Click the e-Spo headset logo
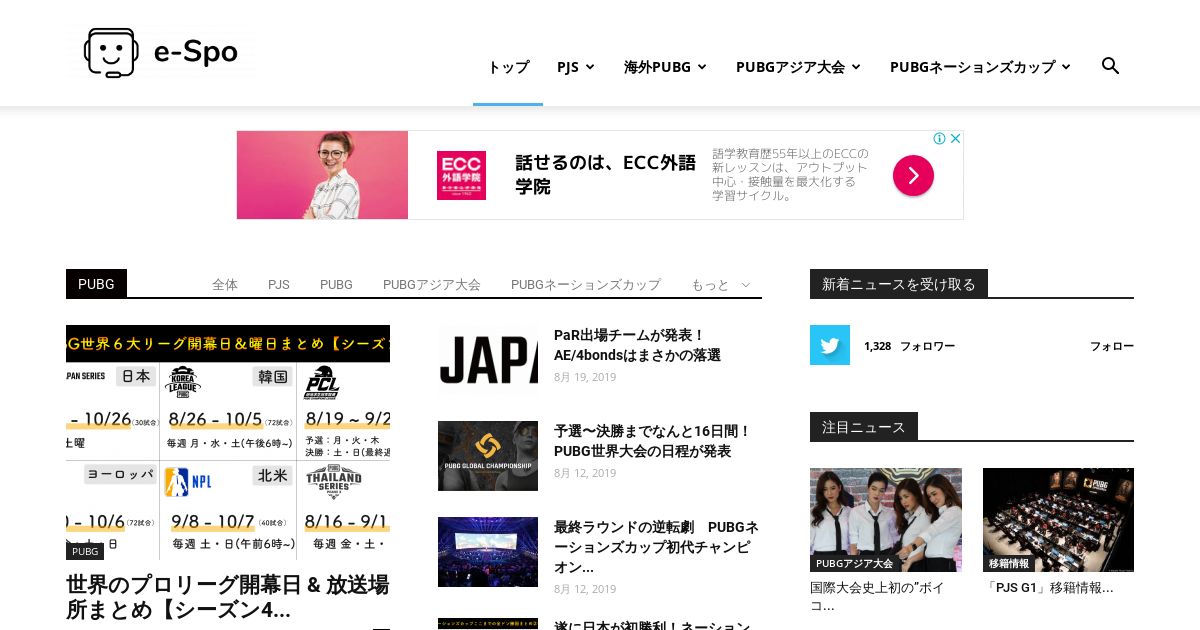The width and height of the screenshot is (1200, 630). [161, 52]
